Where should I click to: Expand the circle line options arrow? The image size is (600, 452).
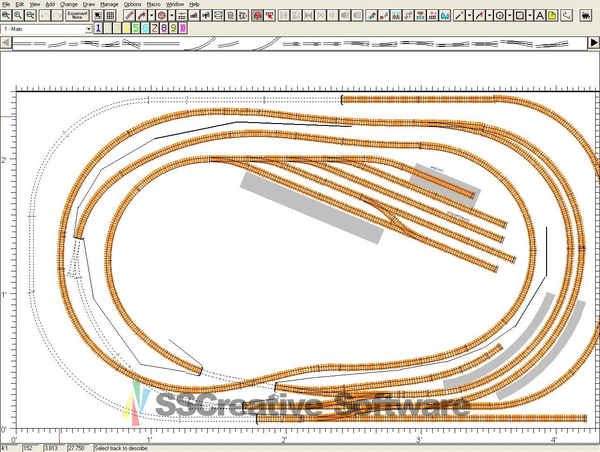(510, 16)
